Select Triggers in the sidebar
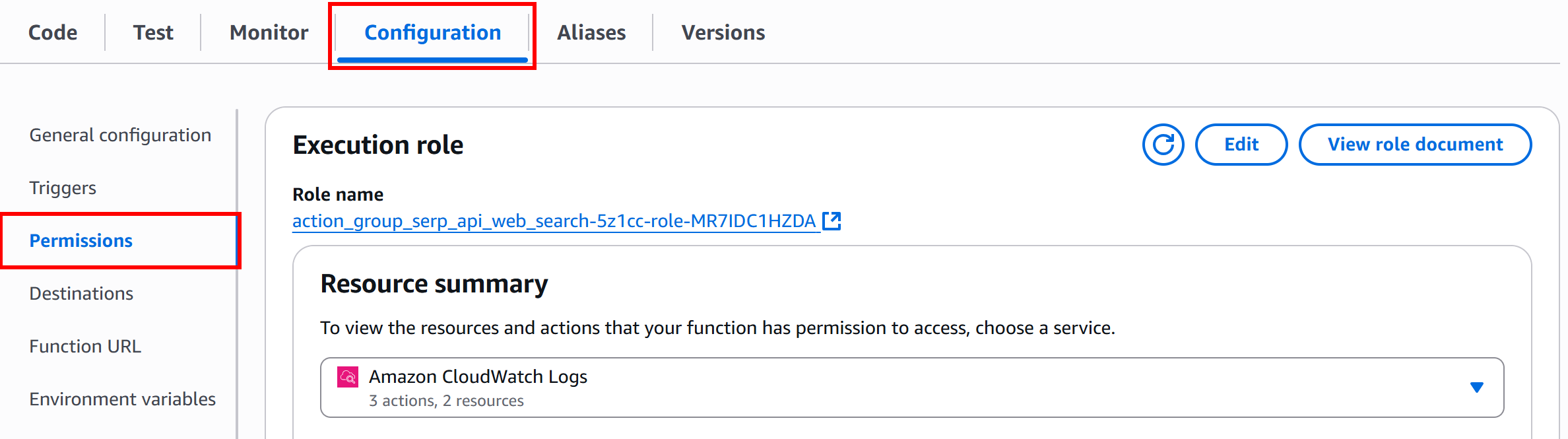This screenshot has width=1568, height=439. pos(63,187)
